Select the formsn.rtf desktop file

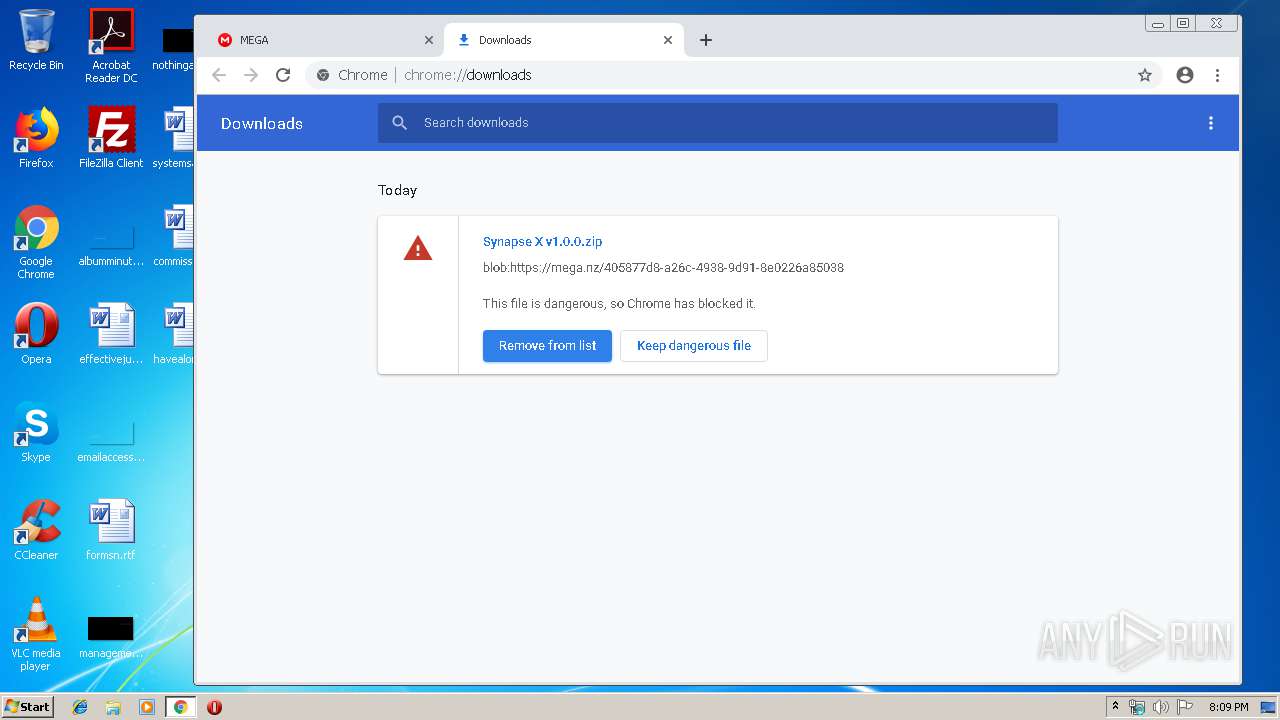[111, 530]
